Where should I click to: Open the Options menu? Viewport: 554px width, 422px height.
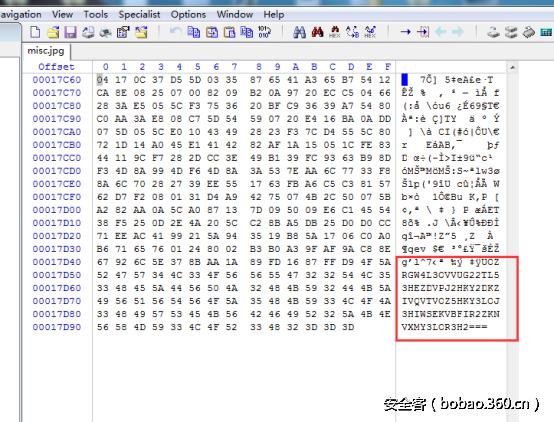[x=188, y=14]
